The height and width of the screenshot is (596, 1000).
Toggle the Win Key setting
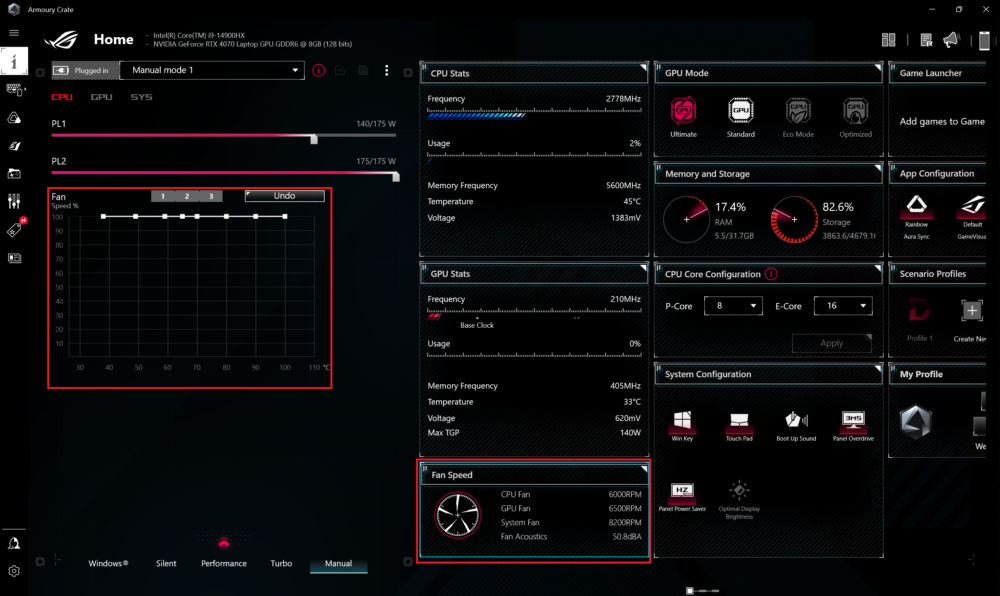(x=683, y=424)
